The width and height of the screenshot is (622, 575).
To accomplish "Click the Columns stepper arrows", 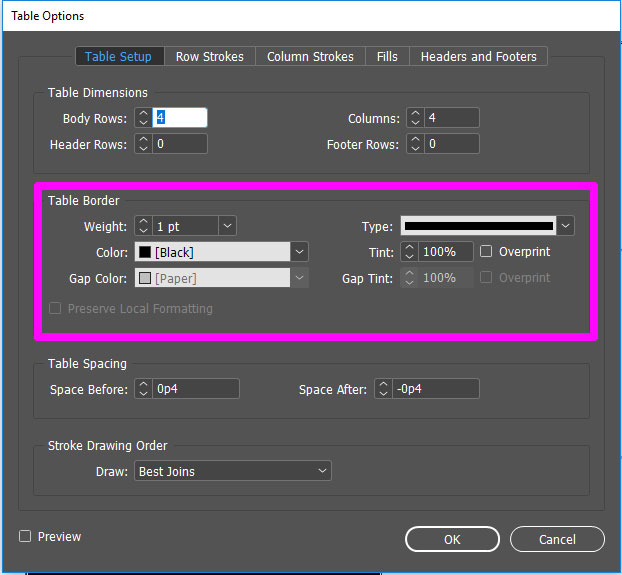I will coord(414,119).
